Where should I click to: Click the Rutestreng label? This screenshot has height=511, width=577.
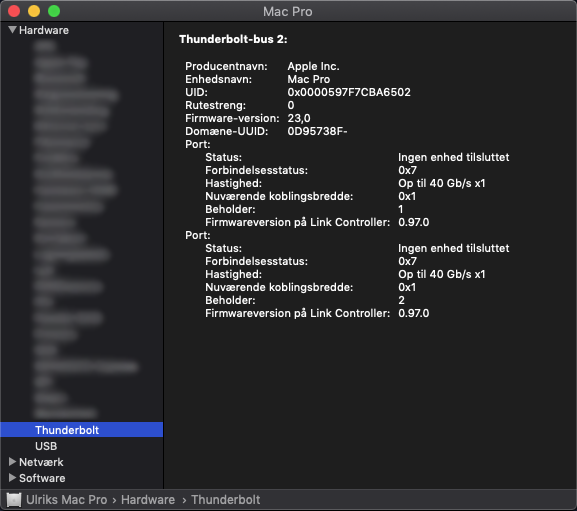216,105
